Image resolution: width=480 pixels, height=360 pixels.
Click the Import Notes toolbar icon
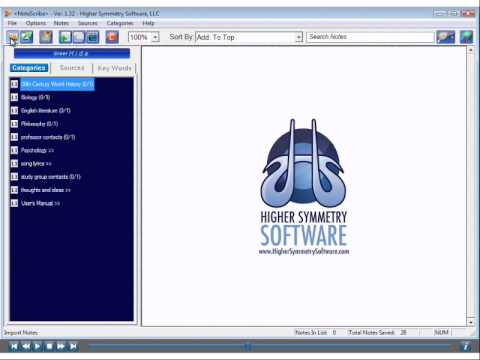pyautogui.click(x=13, y=37)
